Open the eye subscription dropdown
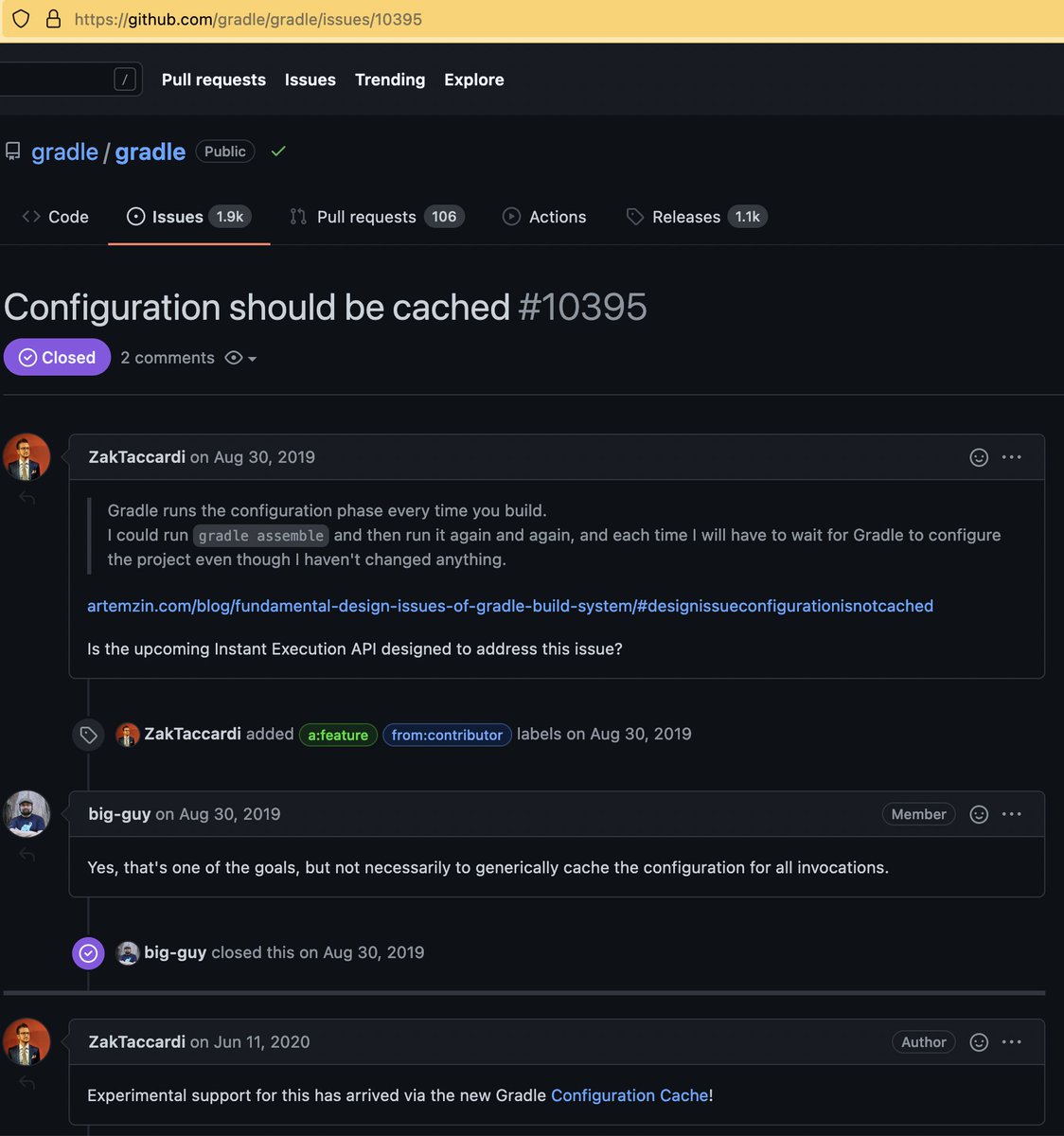Viewport: 1064px width, 1136px height. (x=240, y=358)
